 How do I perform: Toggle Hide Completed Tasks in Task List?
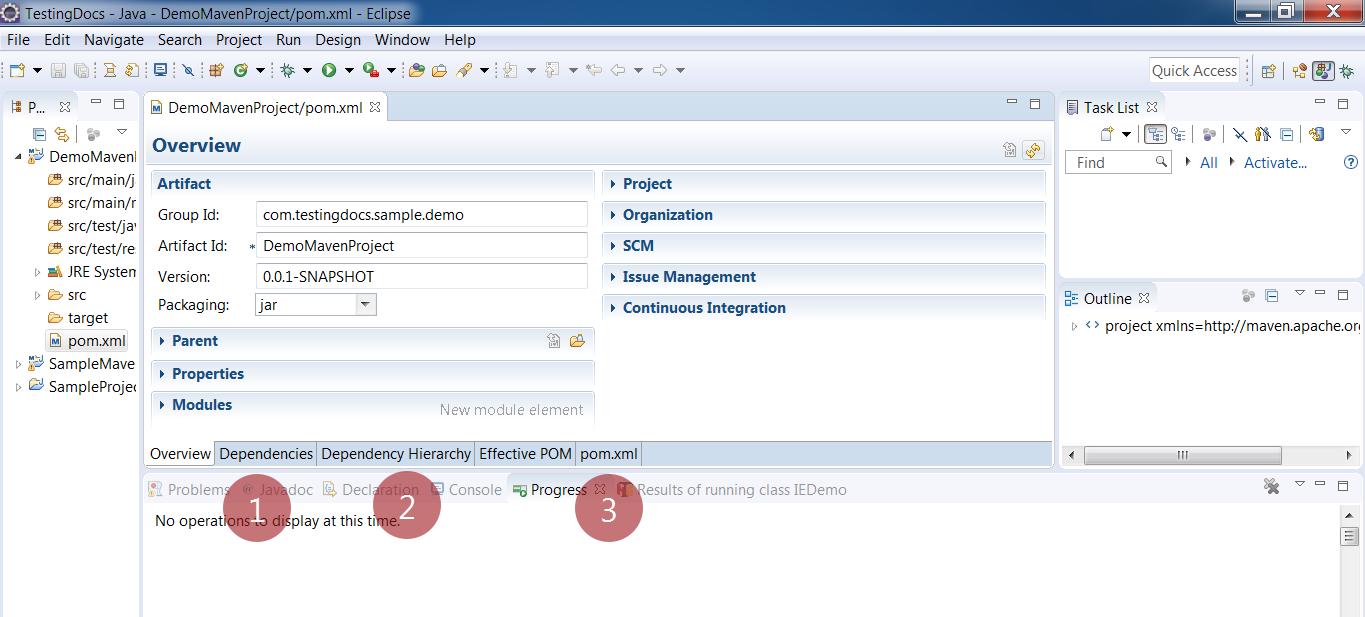pyautogui.click(x=1239, y=134)
